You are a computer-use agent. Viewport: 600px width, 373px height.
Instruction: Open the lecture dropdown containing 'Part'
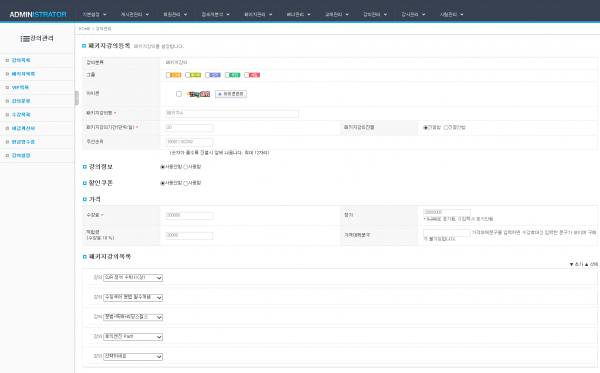[133, 337]
